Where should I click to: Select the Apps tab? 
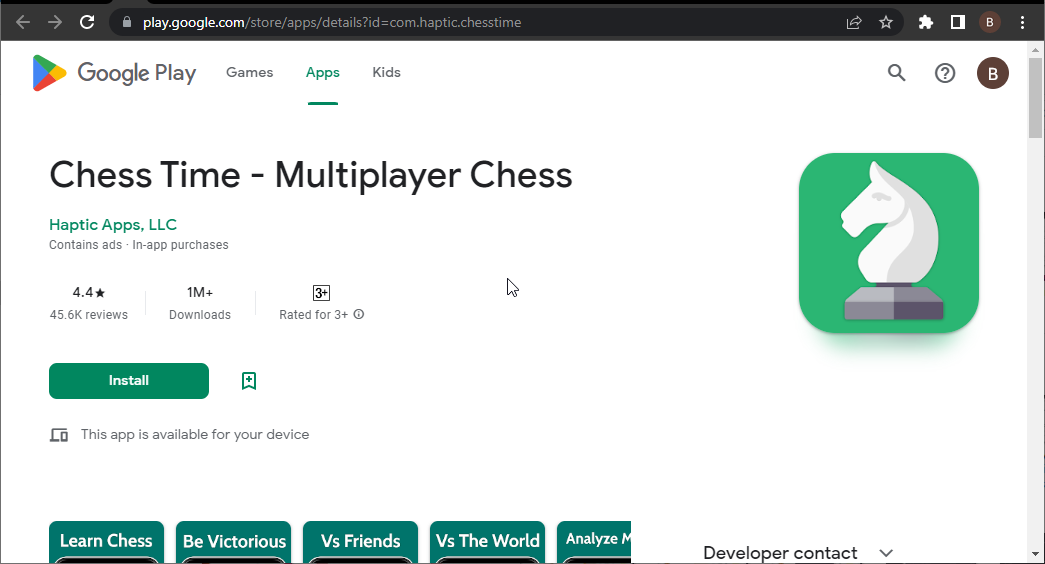[x=323, y=72]
